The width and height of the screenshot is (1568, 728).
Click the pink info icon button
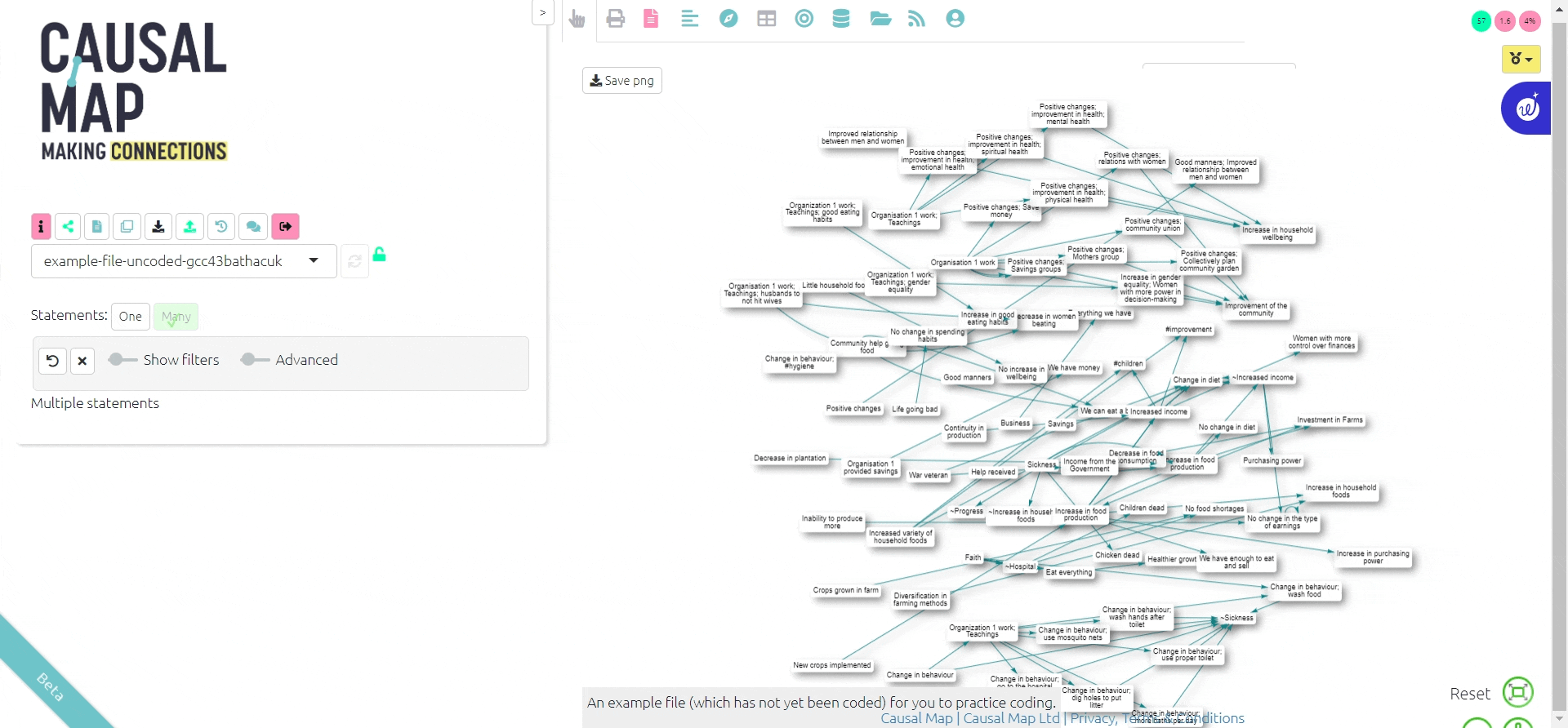[41, 226]
